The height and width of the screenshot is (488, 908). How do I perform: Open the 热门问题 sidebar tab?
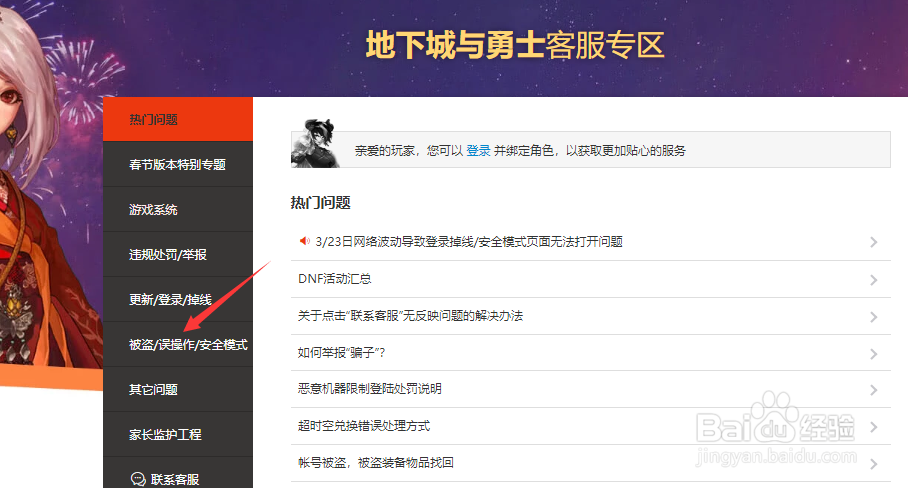178,119
